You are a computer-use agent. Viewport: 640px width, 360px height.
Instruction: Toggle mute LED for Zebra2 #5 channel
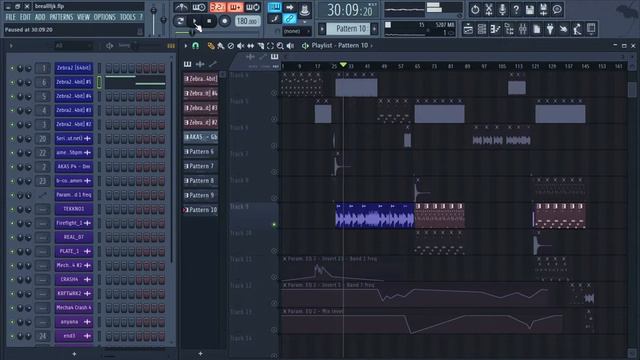pyautogui.click(x=12, y=82)
